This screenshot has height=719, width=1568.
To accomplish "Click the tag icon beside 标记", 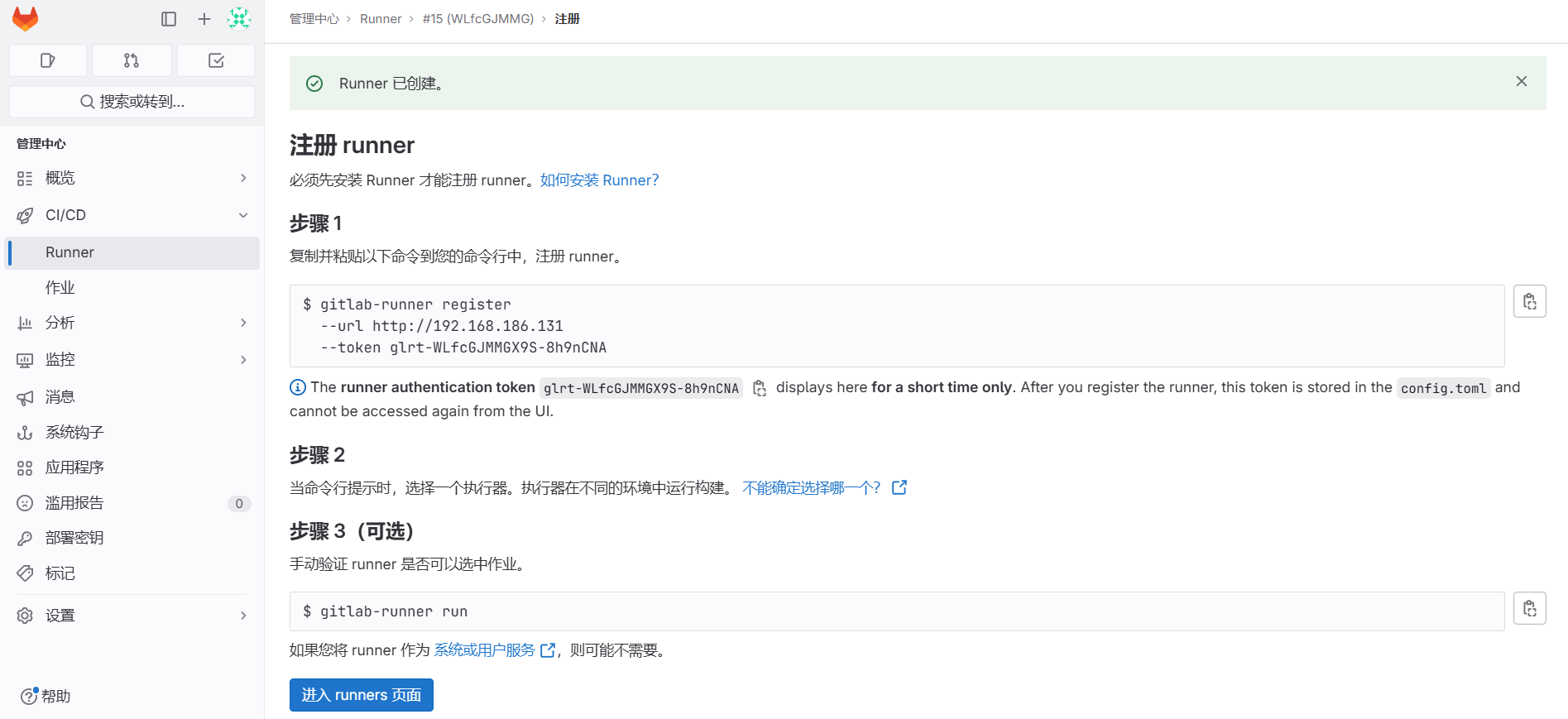I will point(25,573).
